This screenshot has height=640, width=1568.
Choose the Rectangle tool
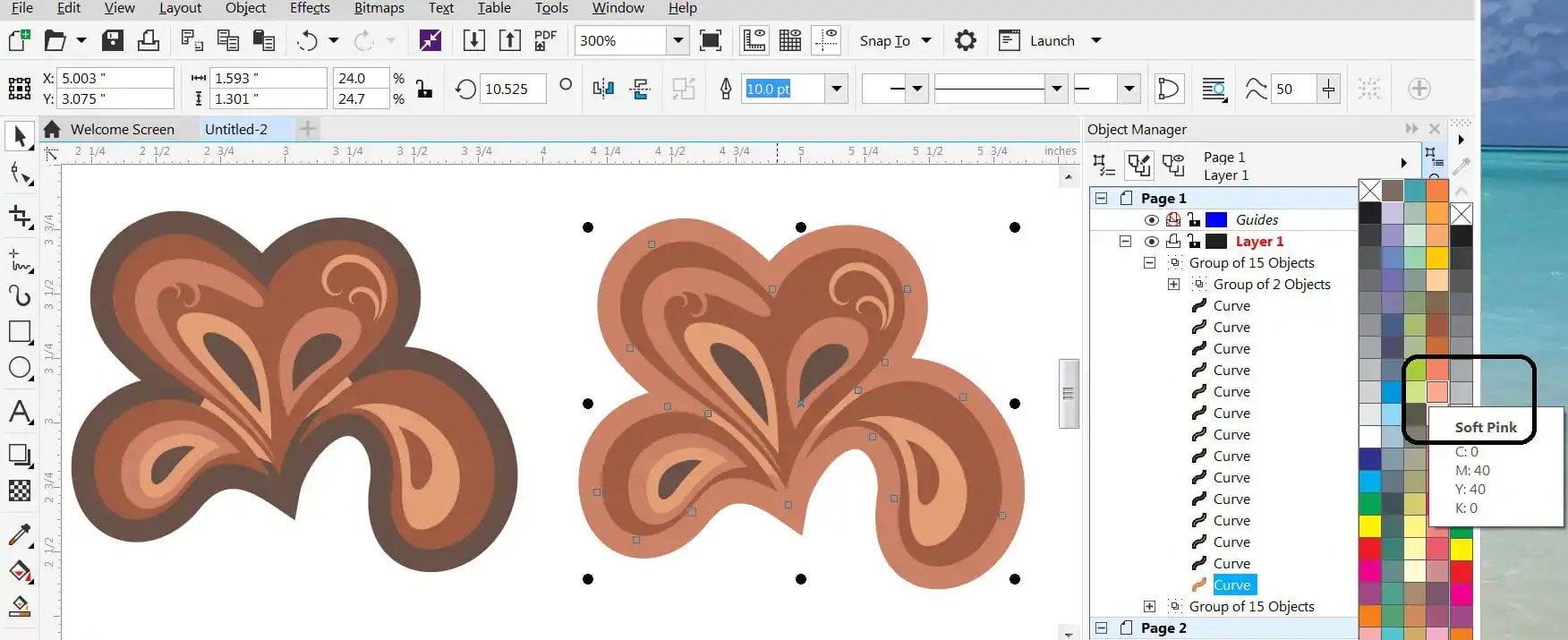coord(20,331)
